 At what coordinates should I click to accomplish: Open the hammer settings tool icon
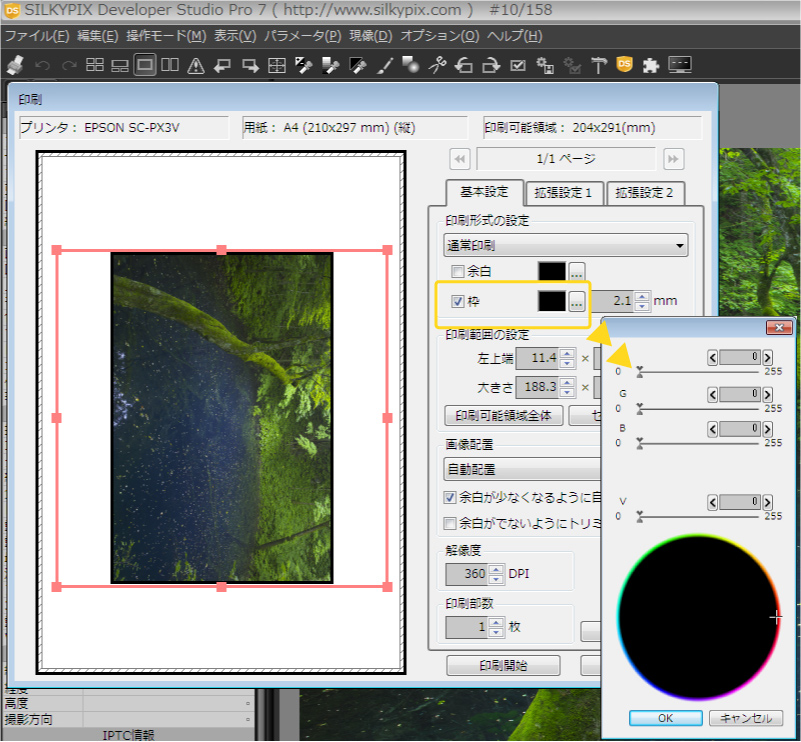599,65
